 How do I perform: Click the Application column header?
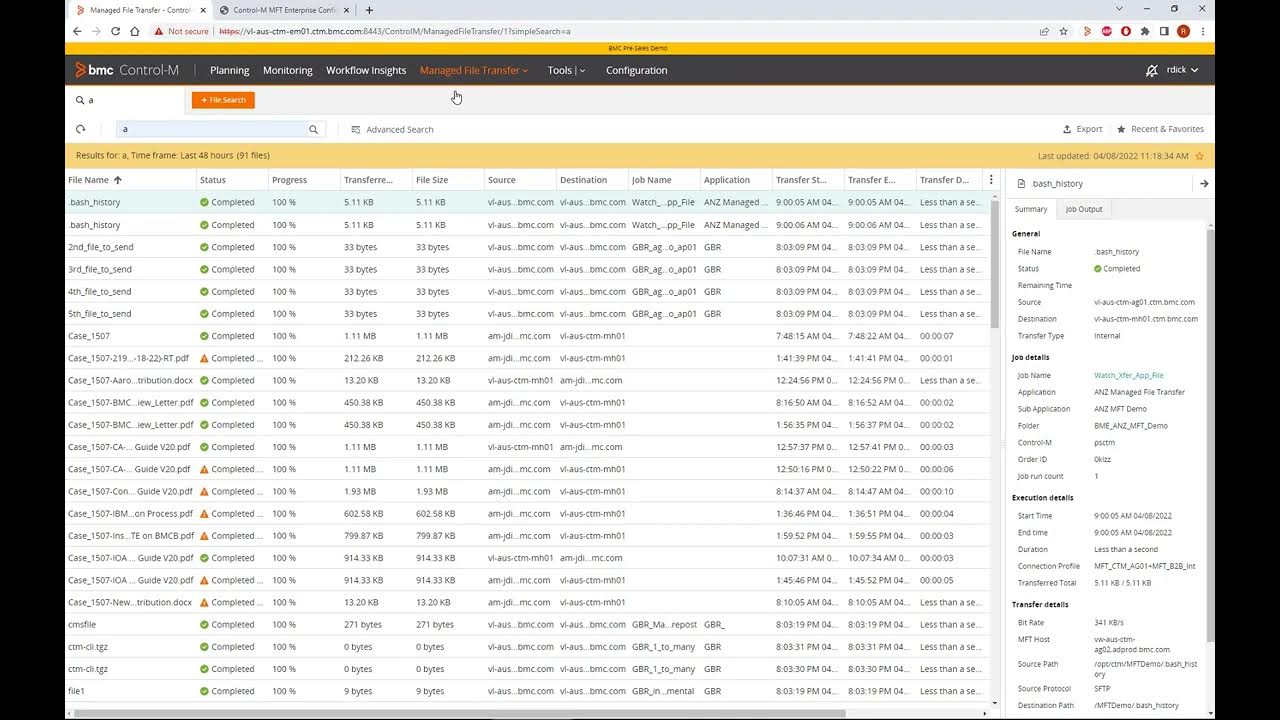pyautogui.click(x=726, y=180)
